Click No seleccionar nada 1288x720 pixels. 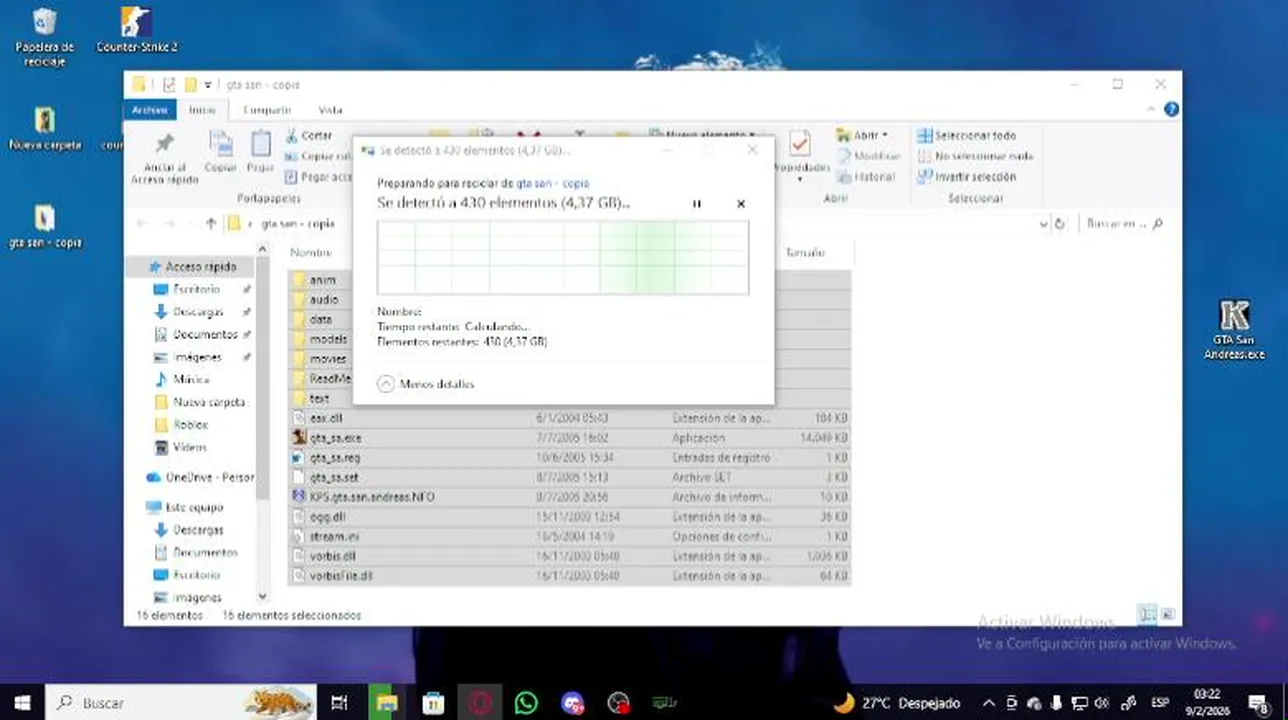[x=975, y=156]
